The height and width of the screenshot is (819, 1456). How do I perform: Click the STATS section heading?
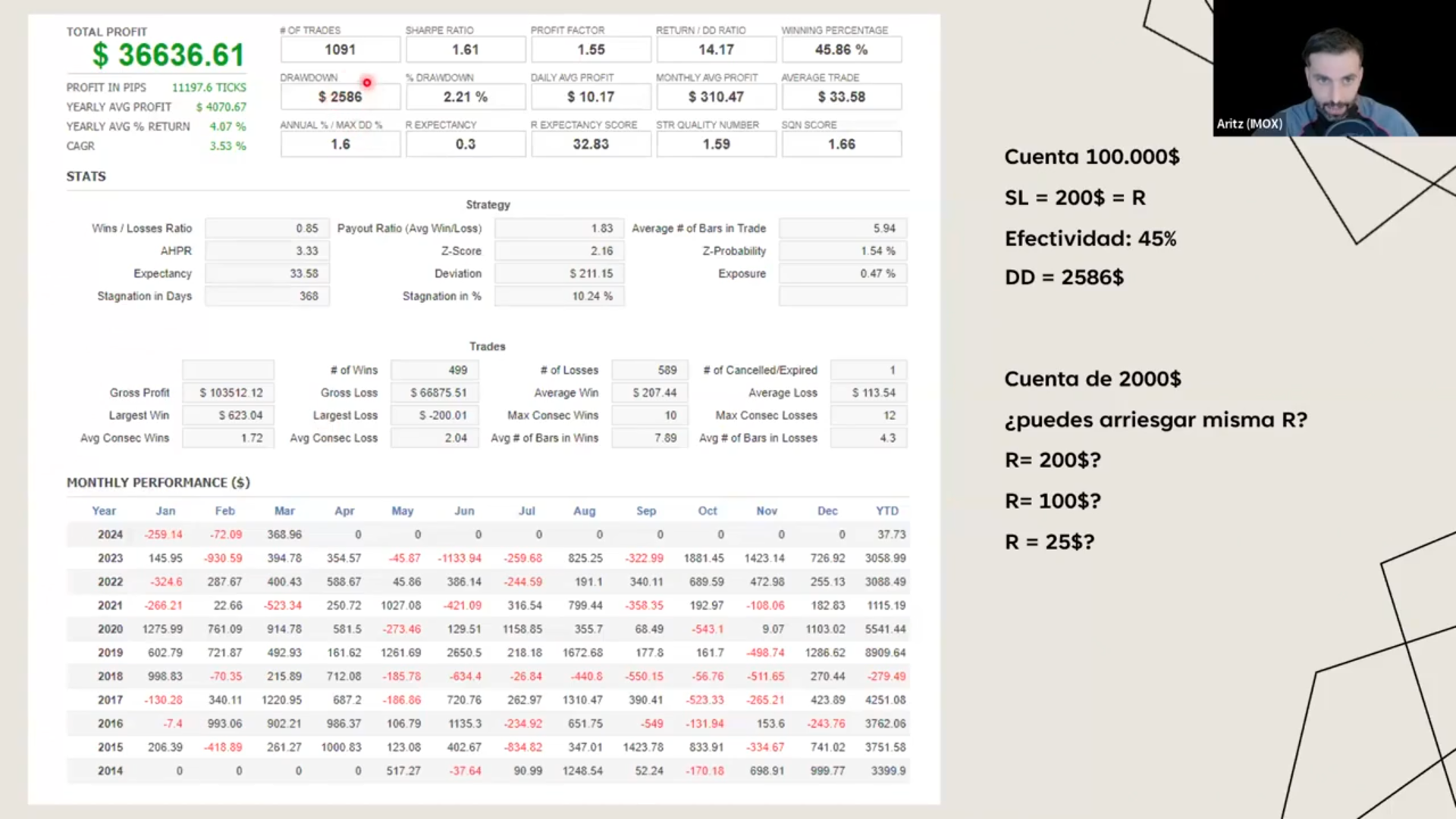(x=86, y=176)
